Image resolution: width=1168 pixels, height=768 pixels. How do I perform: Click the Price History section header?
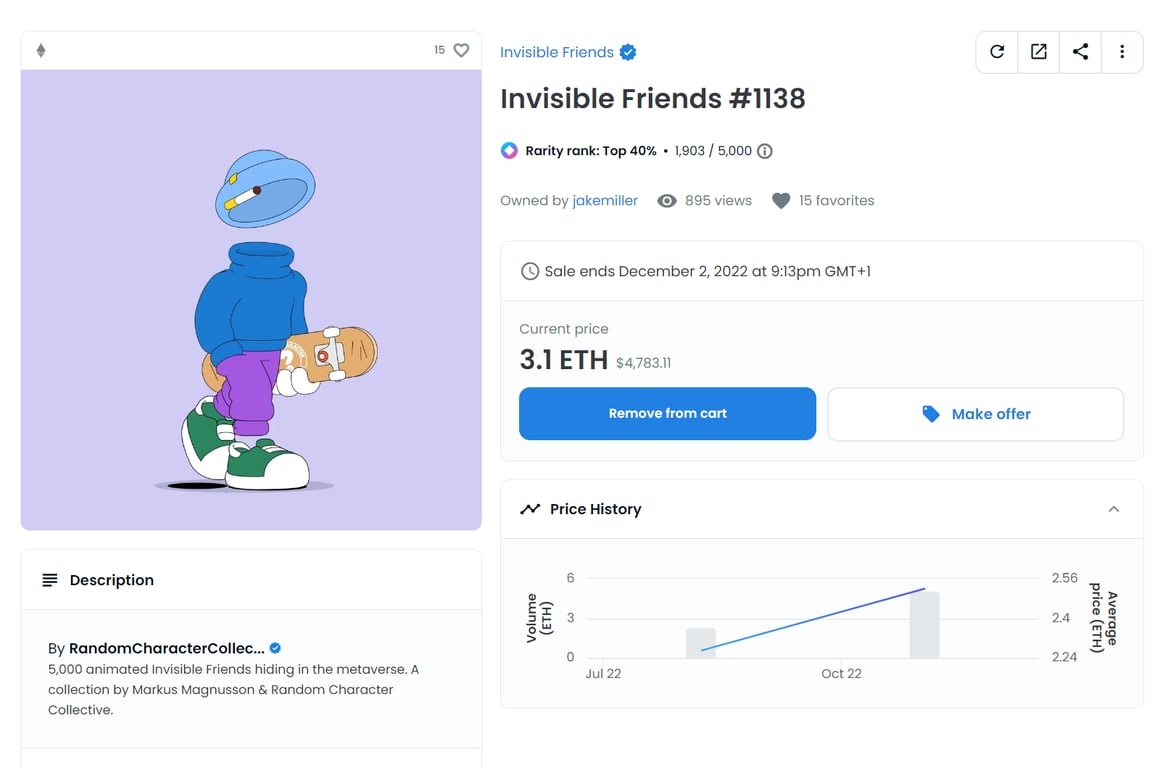[x=595, y=509]
